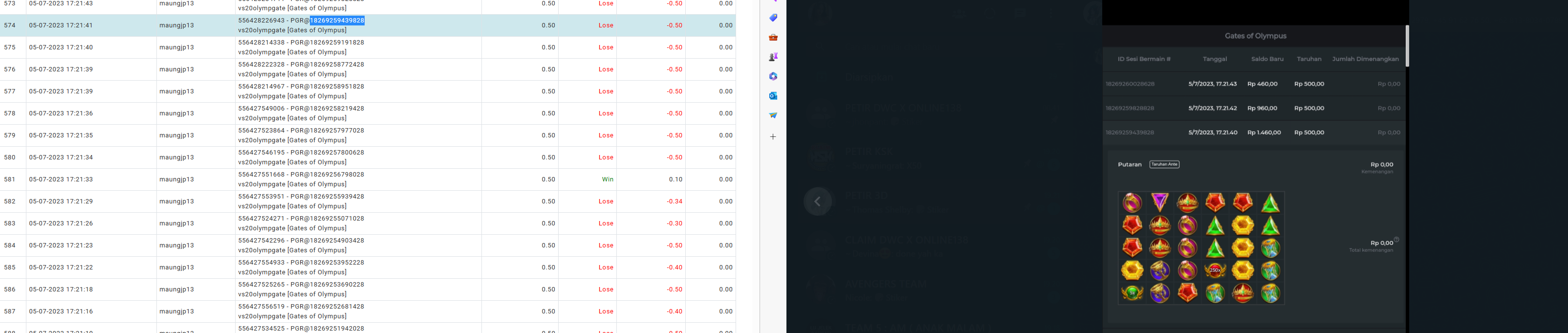
Task: Click the 250x multiplier symbol in grid
Action: pos(1215,270)
